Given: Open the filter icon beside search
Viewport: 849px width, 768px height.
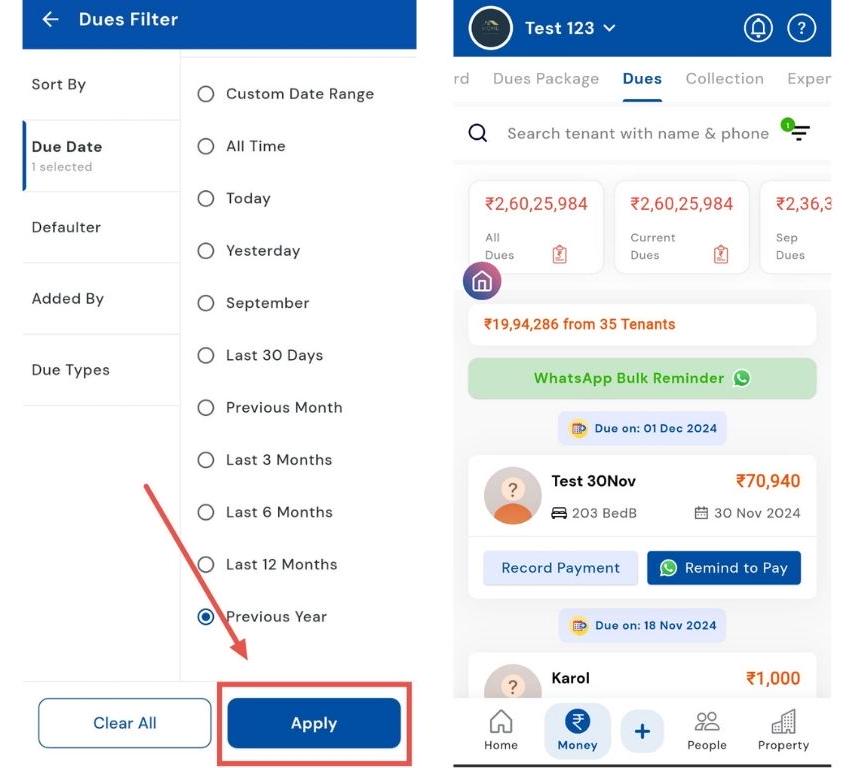Looking at the screenshot, I should click(x=798, y=132).
